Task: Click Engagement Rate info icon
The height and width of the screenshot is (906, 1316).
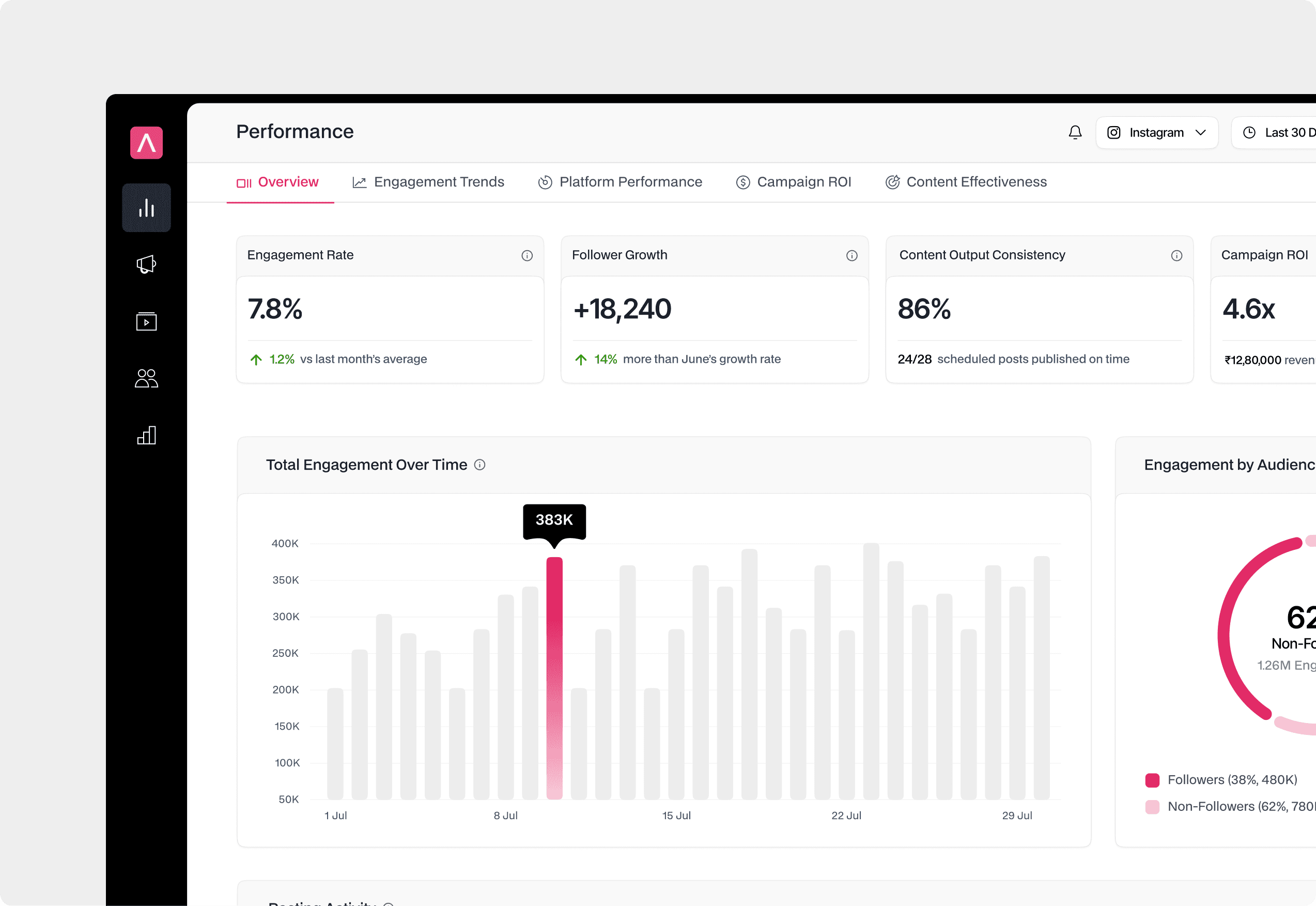Action: 527,255
